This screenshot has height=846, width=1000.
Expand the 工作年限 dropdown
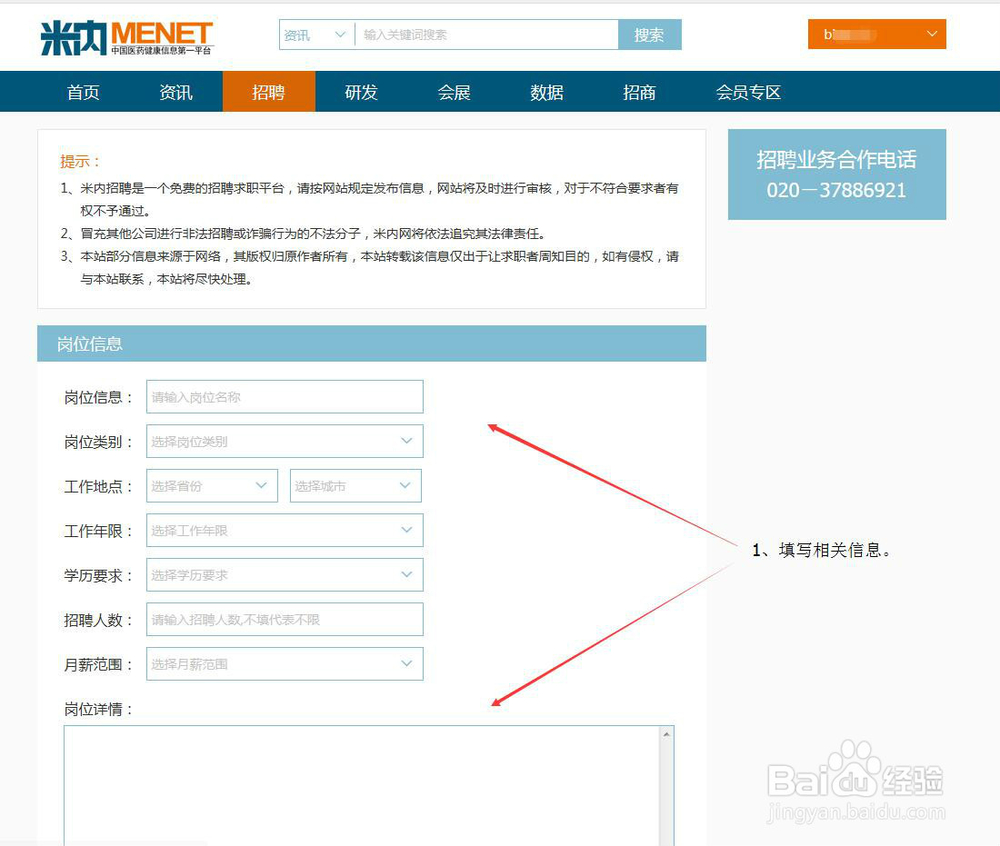point(284,530)
